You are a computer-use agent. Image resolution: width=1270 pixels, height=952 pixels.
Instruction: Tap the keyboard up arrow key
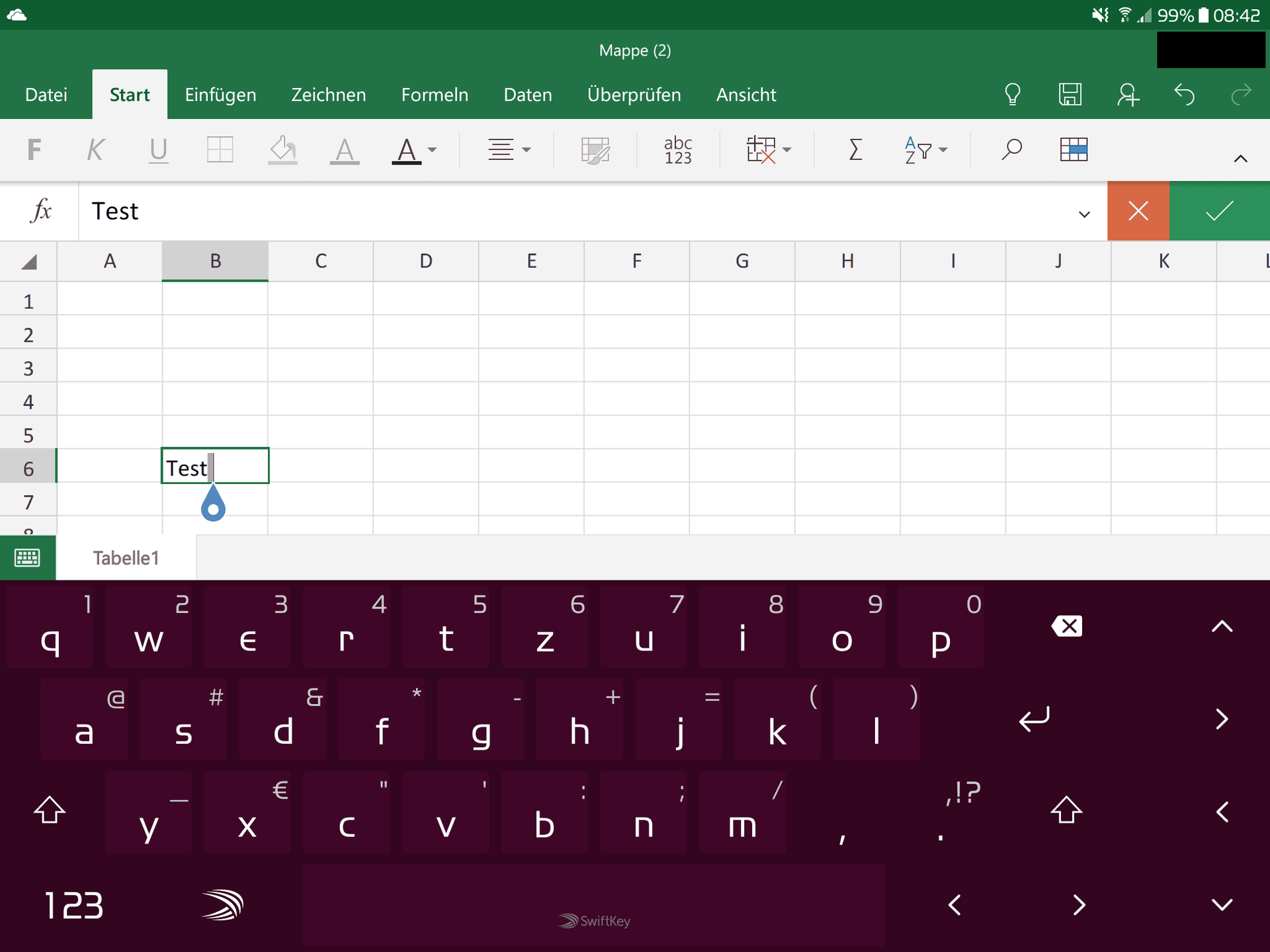(1222, 626)
